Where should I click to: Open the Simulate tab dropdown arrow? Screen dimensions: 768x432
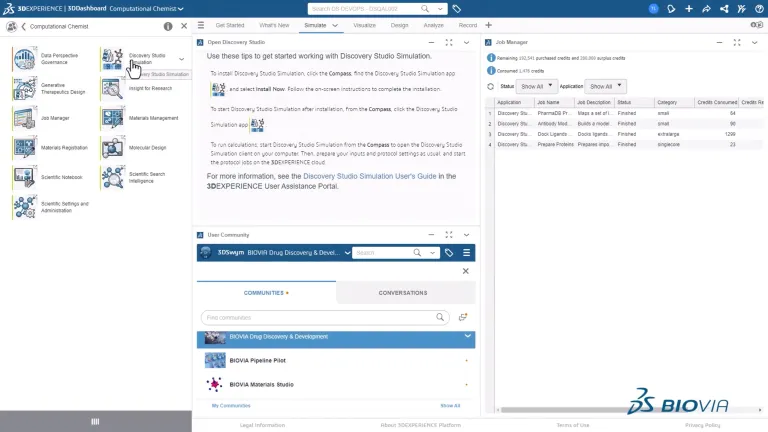click(x=335, y=25)
